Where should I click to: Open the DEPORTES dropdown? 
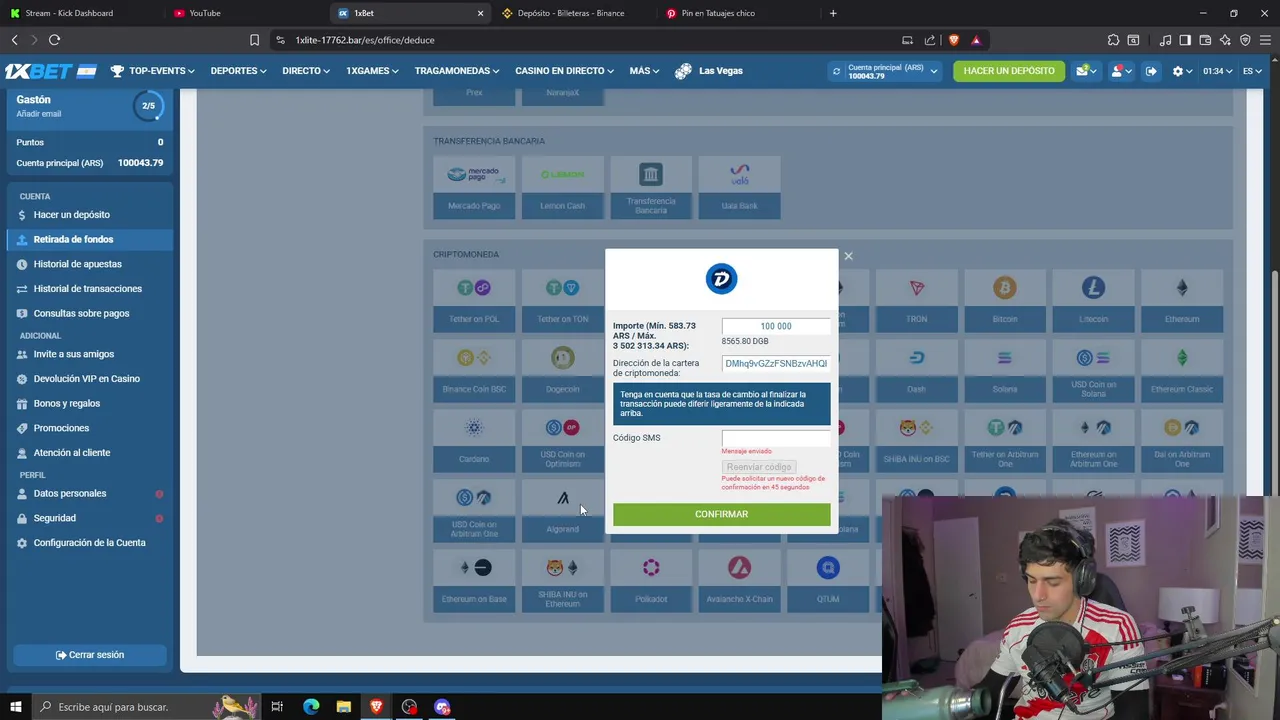(x=238, y=71)
